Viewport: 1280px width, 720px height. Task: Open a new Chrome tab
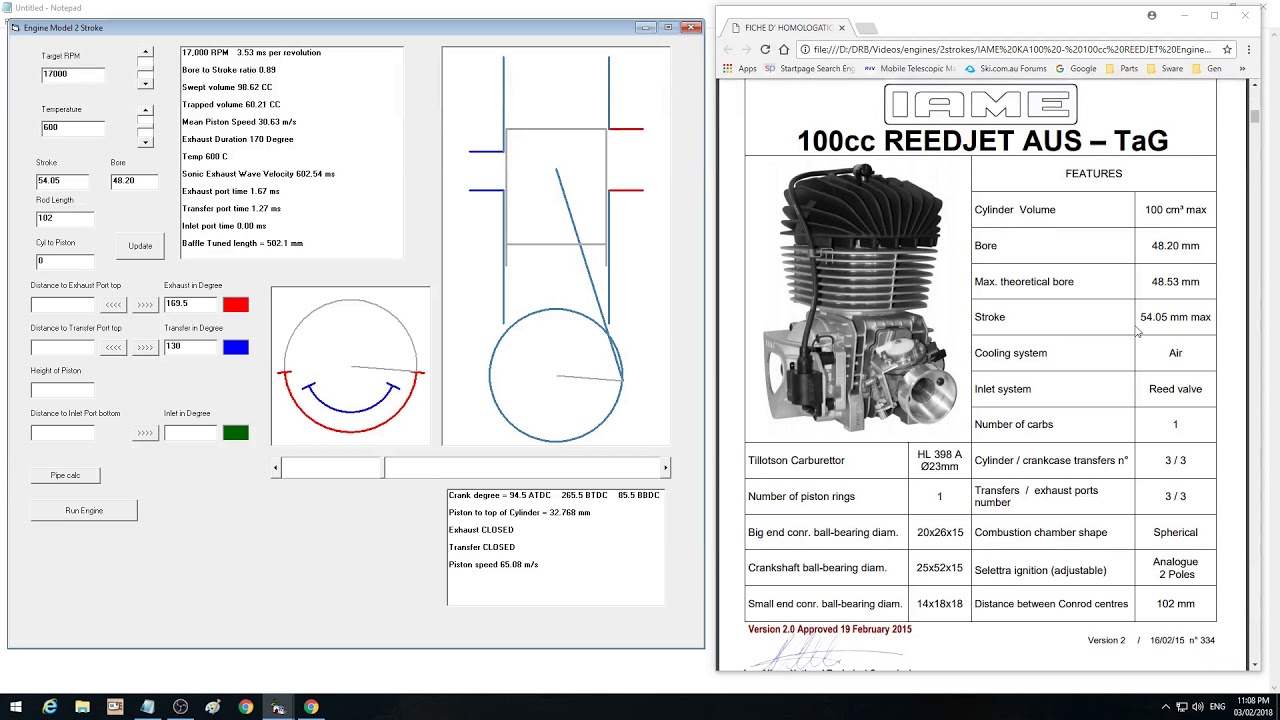click(x=866, y=28)
